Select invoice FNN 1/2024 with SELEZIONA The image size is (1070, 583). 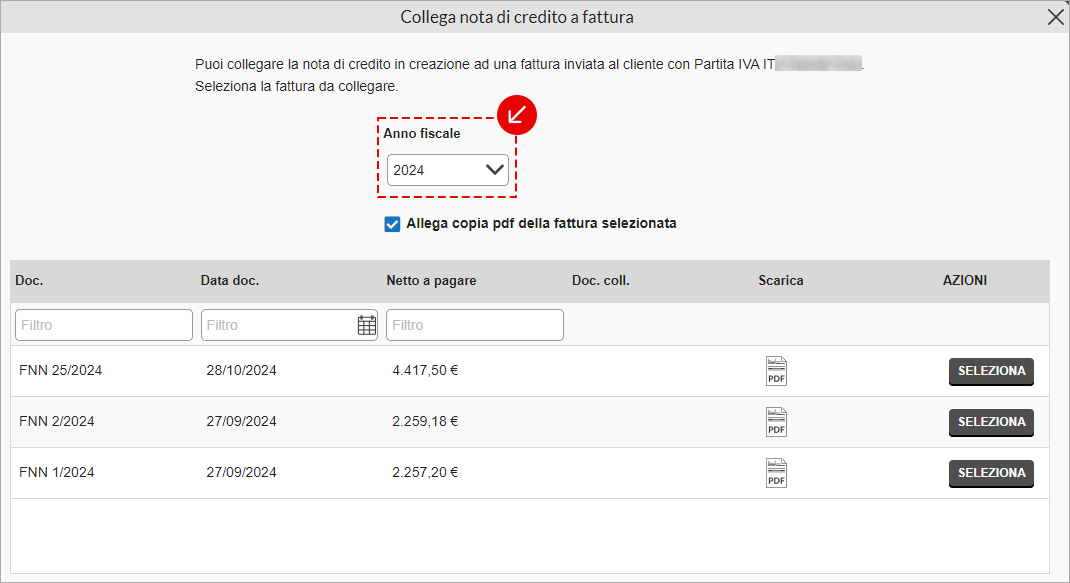[x=991, y=474]
